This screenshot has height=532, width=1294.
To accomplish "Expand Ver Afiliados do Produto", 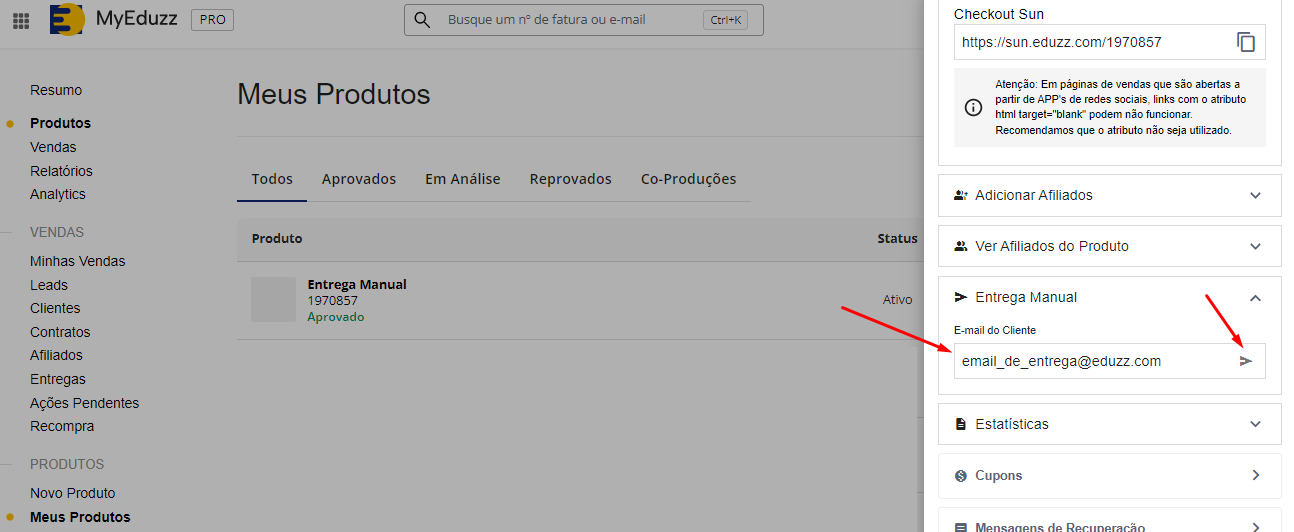I will coord(1255,246).
